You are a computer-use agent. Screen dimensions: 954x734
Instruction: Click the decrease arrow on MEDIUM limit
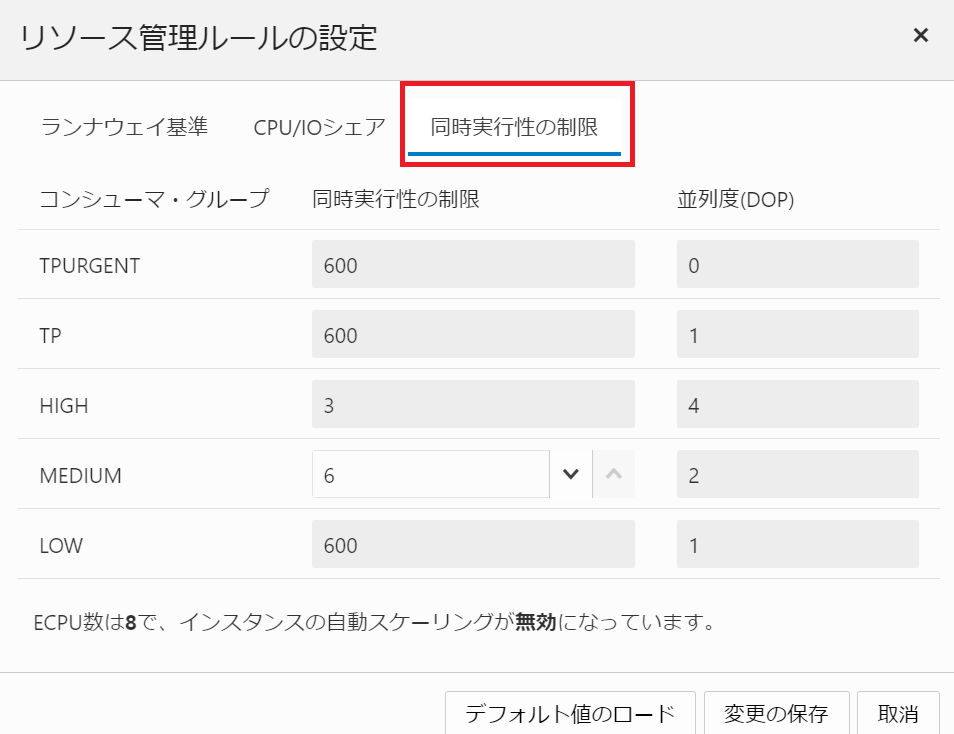(x=569, y=473)
